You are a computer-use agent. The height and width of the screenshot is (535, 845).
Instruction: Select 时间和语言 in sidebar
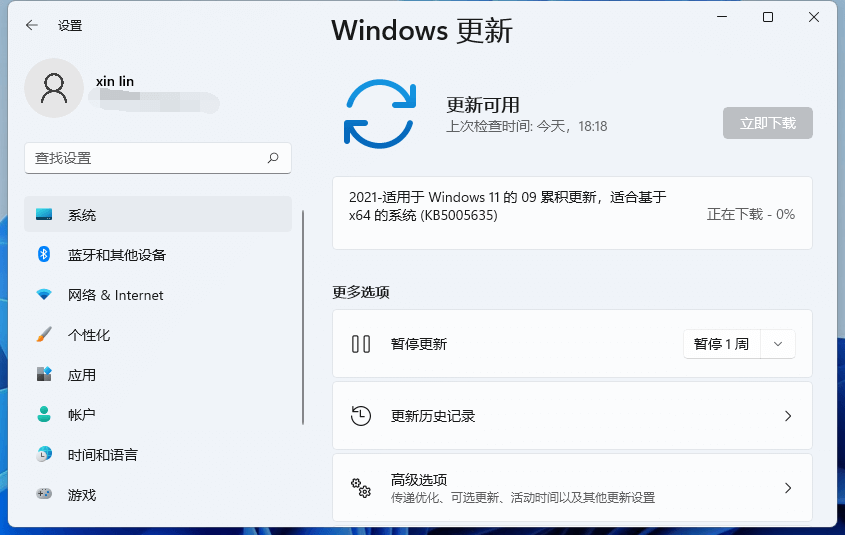158,454
